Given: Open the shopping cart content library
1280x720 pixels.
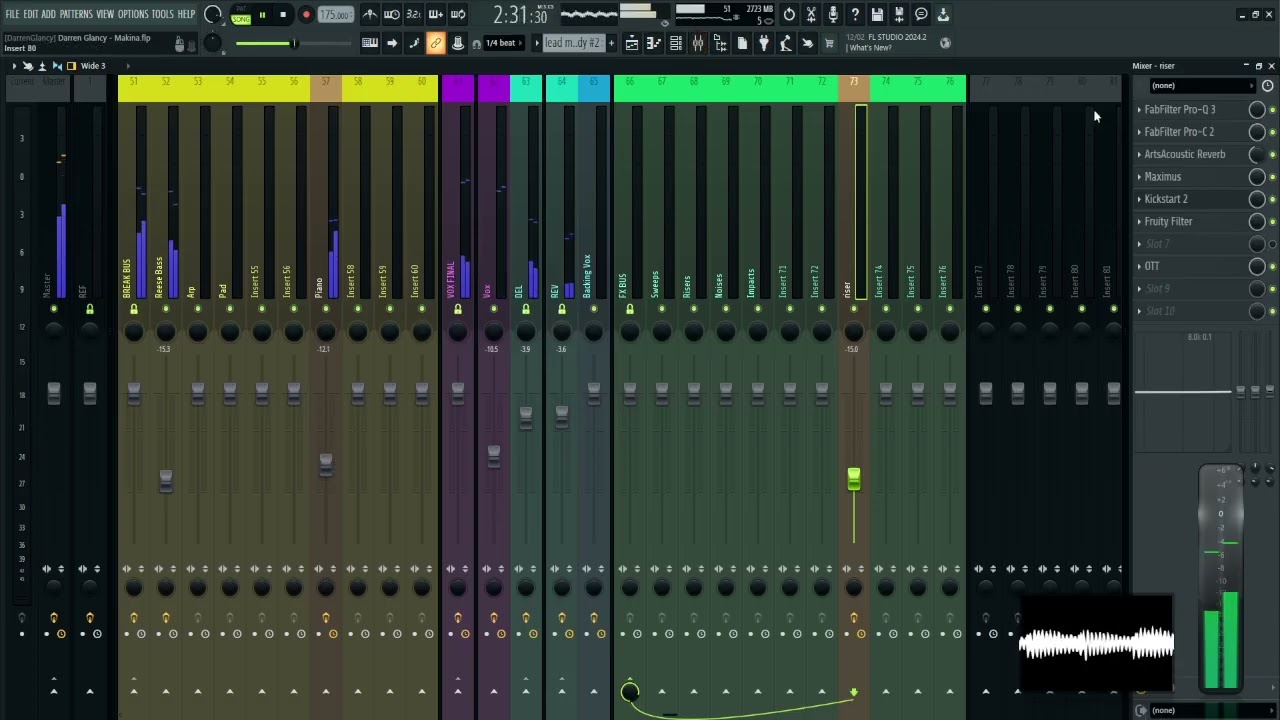Looking at the screenshot, I should 829,43.
